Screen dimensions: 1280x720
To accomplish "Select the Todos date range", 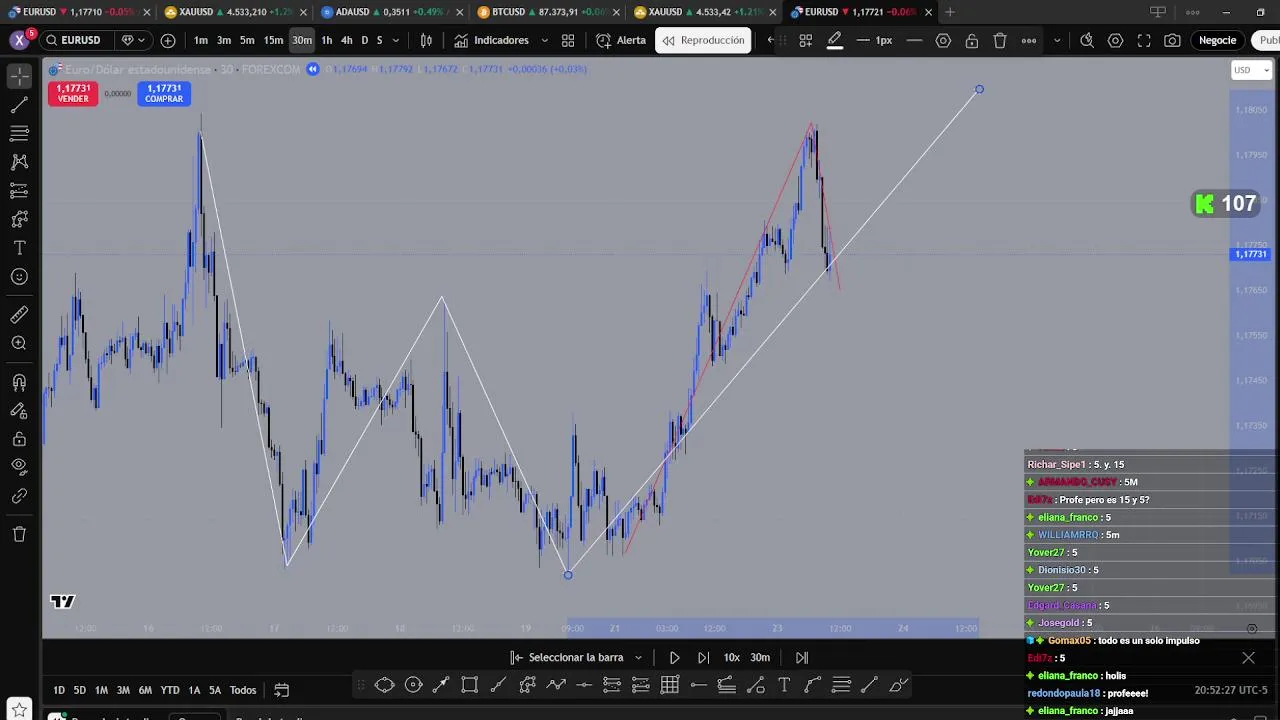I will pyautogui.click(x=243, y=690).
